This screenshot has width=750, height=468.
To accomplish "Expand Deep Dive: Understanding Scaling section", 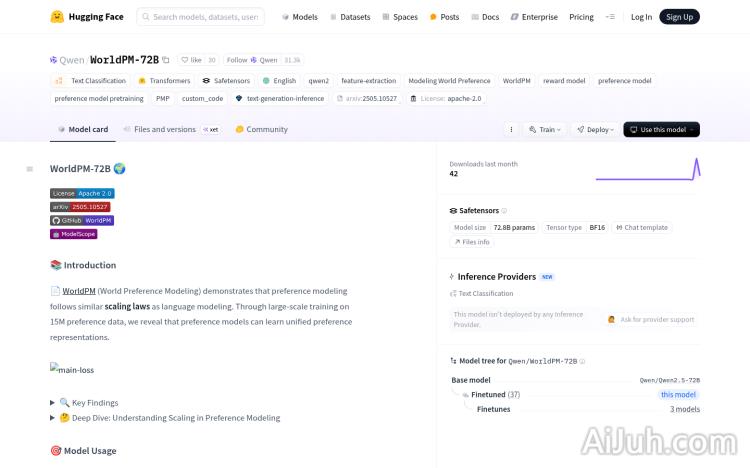I will point(53,418).
